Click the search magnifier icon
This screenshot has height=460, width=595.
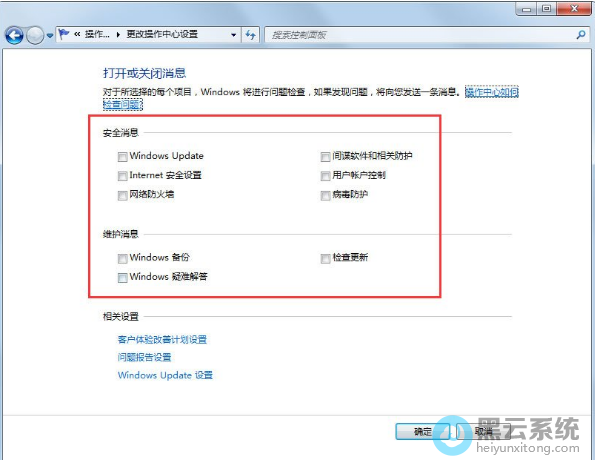pos(581,35)
